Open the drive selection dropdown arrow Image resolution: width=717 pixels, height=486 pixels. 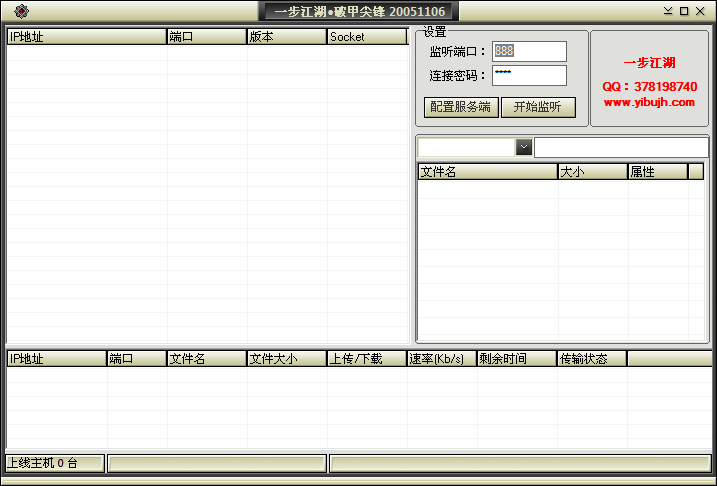[x=524, y=147]
